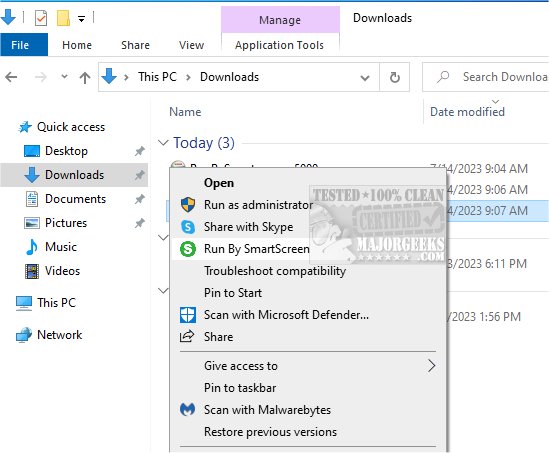
Task: Click the Up one level arrow
Action: tap(85, 77)
